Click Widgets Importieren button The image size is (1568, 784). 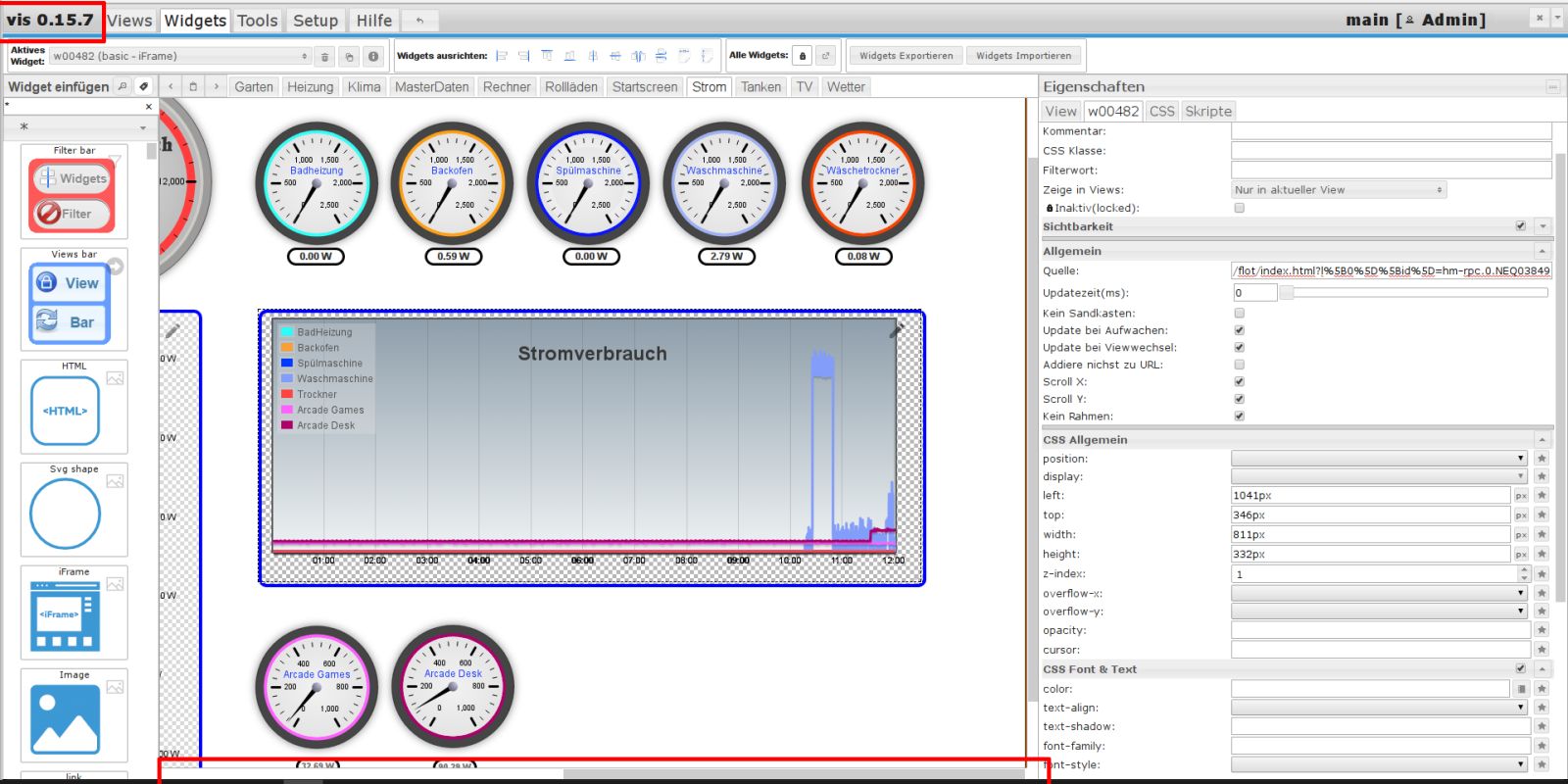(1024, 56)
